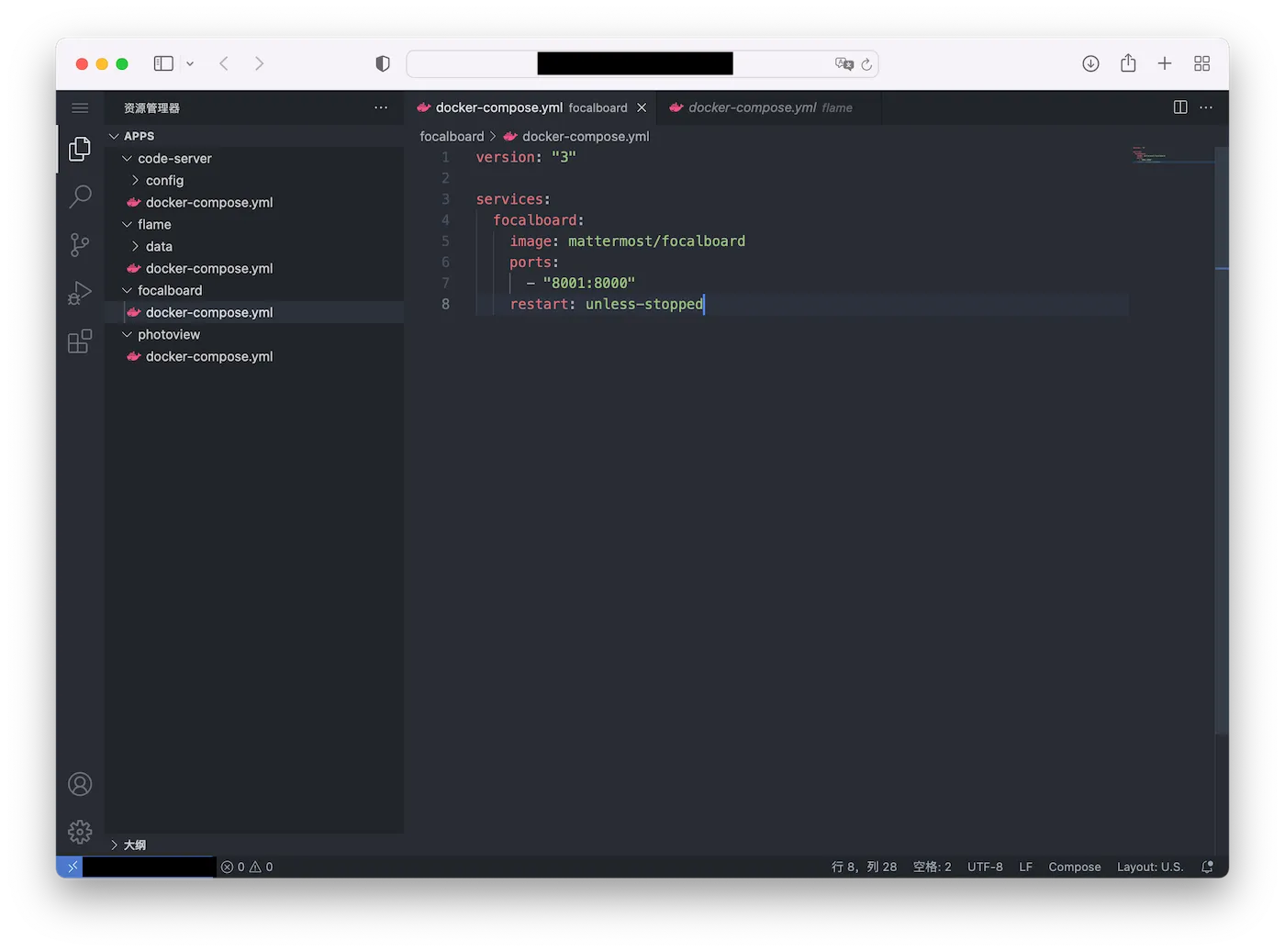Viewport: 1285px width, 952px height.
Task: Open the Search view in activity bar
Action: click(x=80, y=196)
